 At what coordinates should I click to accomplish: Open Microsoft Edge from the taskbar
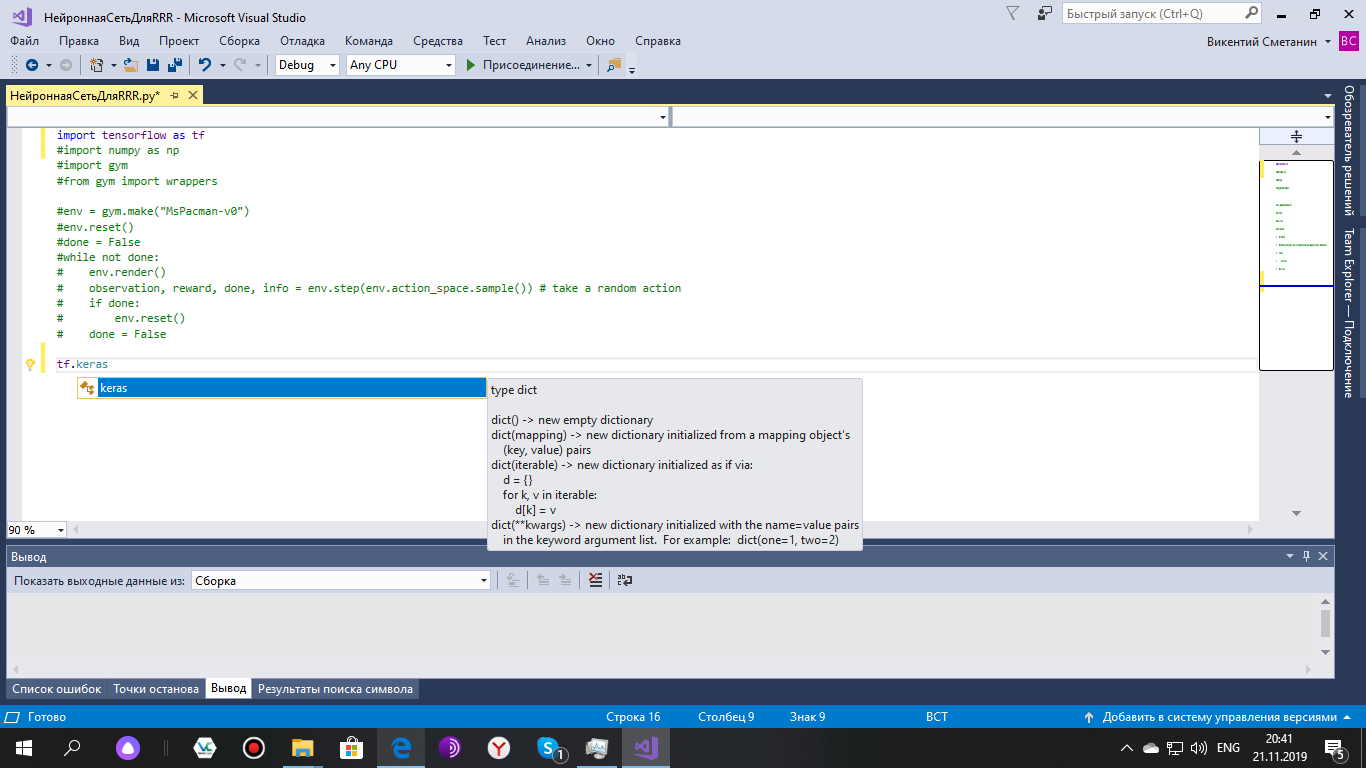[x=401, y=747]
